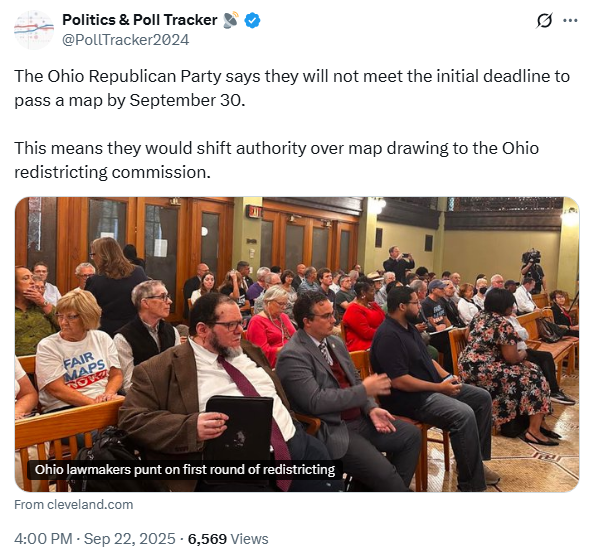Open the Politics & Poll Tracker profile avatar
594x554 pixels.
point(34,30)
